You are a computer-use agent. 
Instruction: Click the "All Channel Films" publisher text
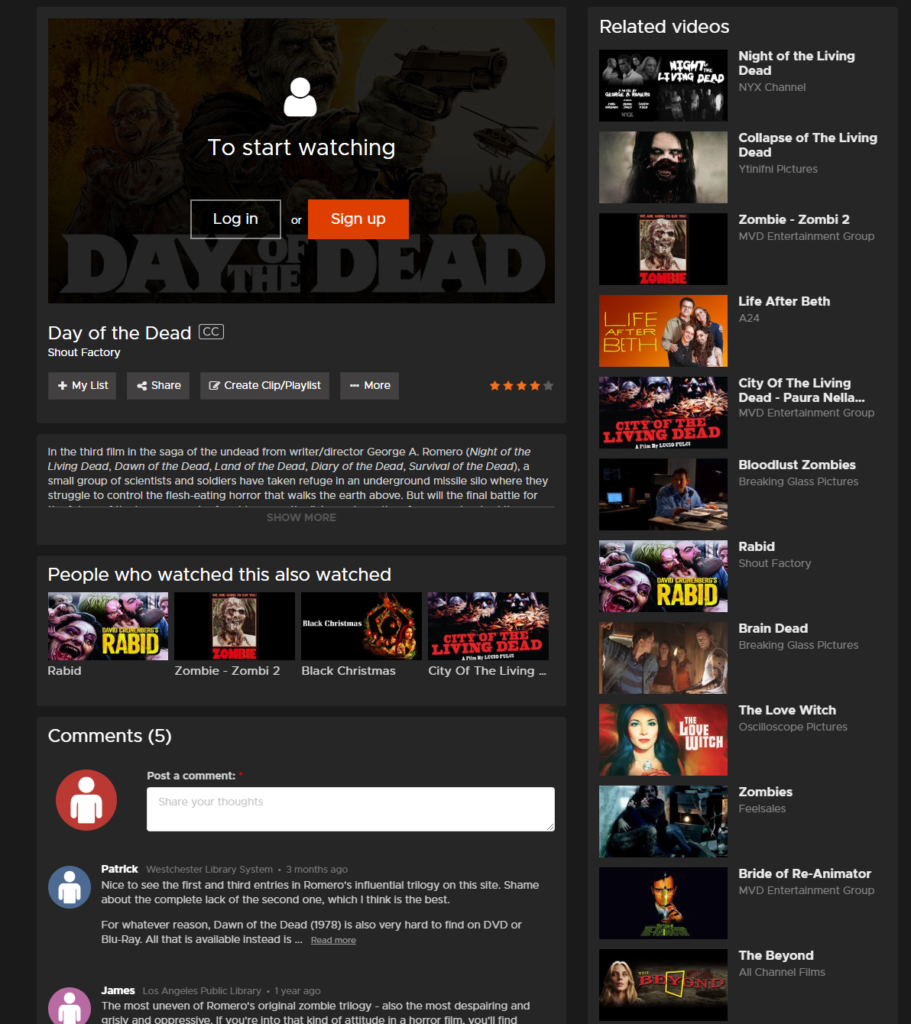point(782,972)
